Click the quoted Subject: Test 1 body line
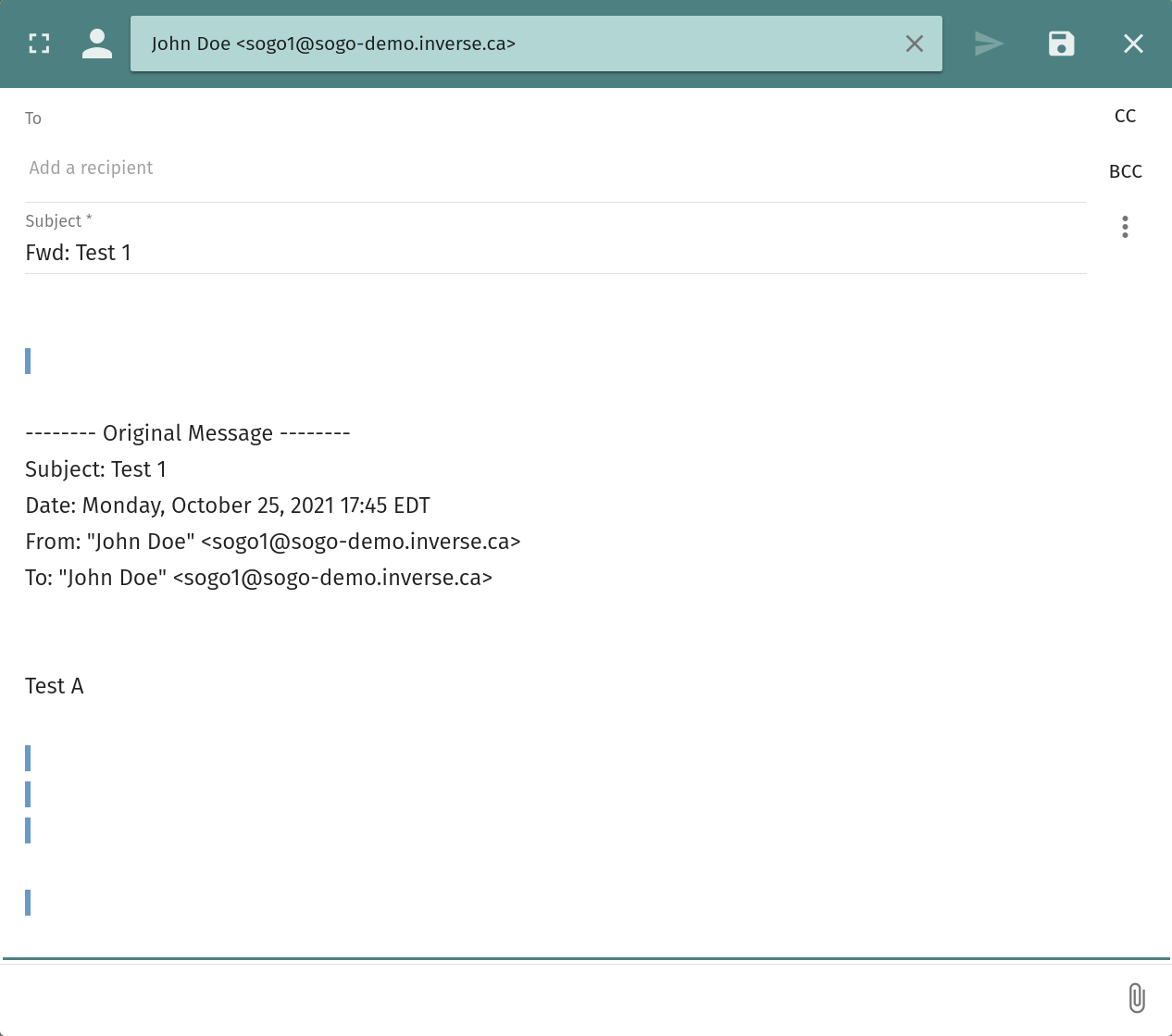The image size is (1172, 1036). coord(96,469)
